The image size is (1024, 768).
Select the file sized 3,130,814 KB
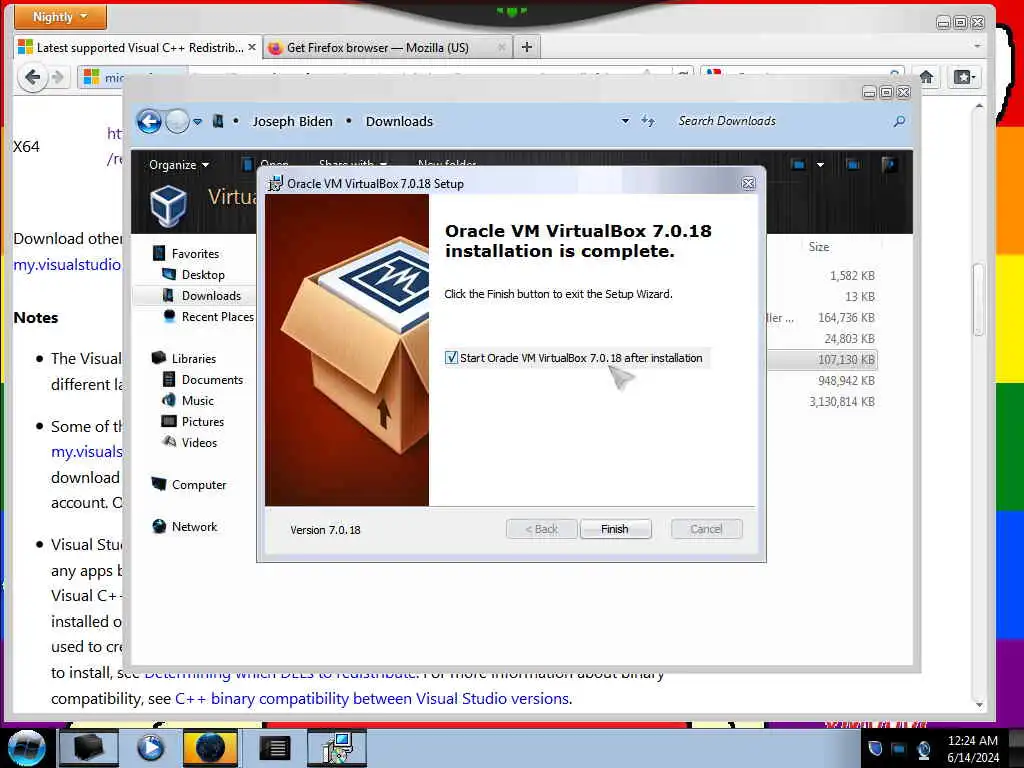click(842, 402)
